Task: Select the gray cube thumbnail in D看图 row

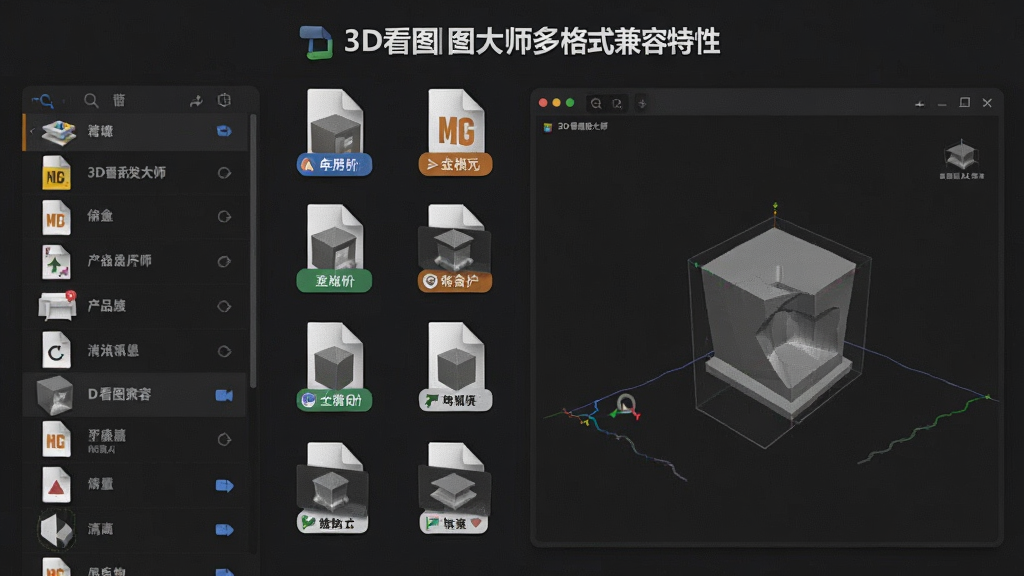Action: [x=55, y=395]
